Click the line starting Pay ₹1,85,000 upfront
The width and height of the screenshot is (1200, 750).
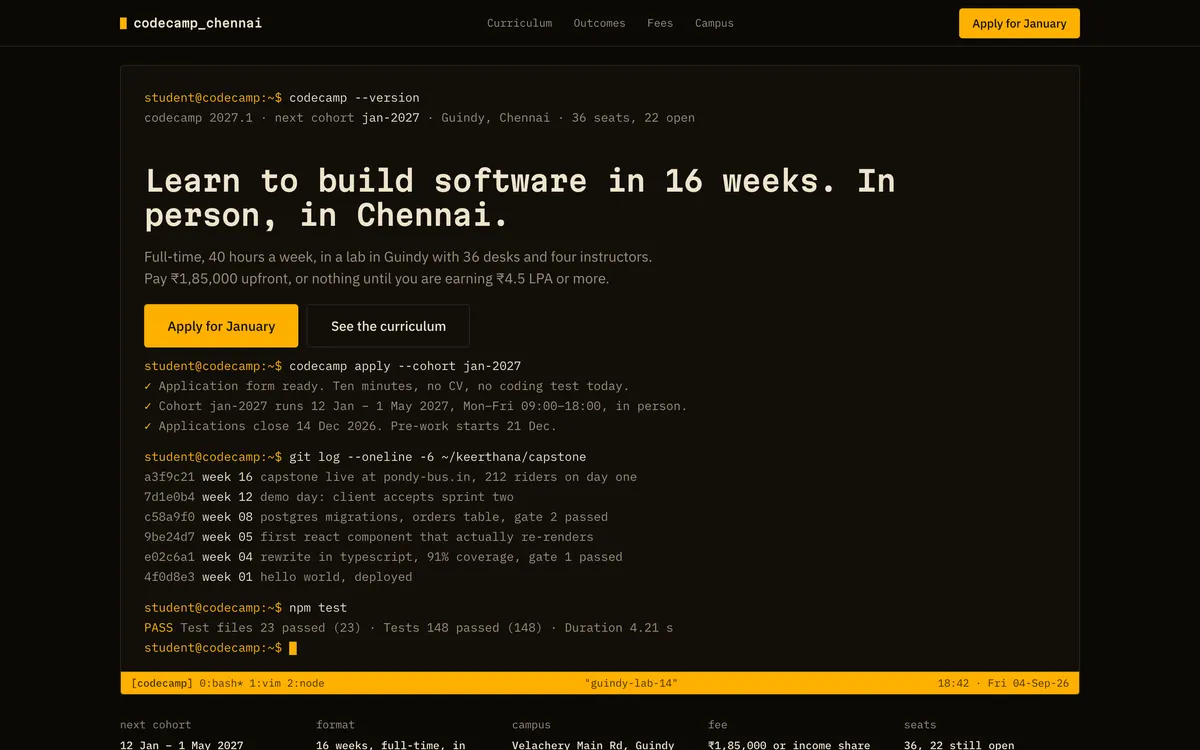(376, 279)
